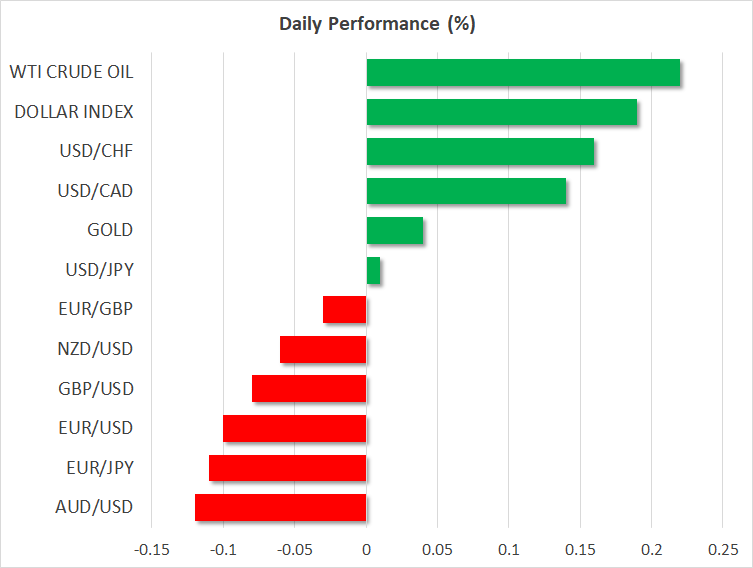Click the green Dollar Index bar
Viewport: 753px width, 568px height.
[x=502, y=112]
